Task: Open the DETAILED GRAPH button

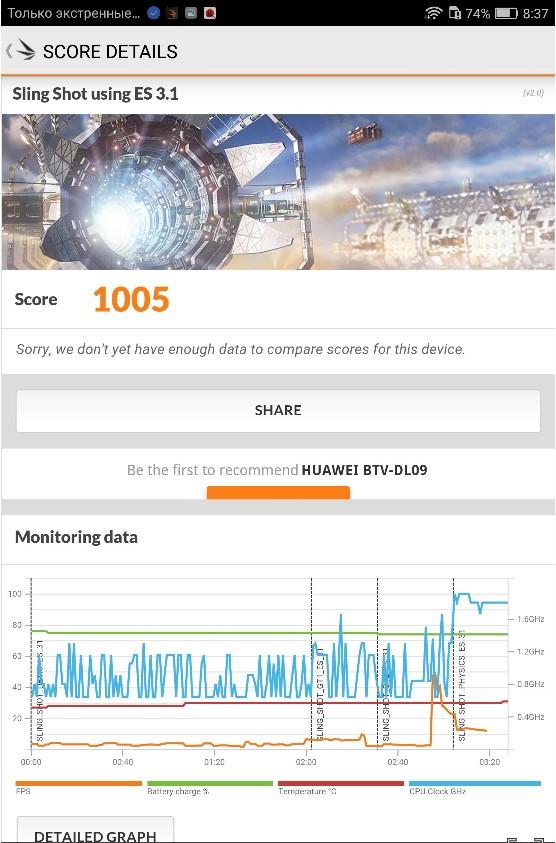Action: point(95,831)
